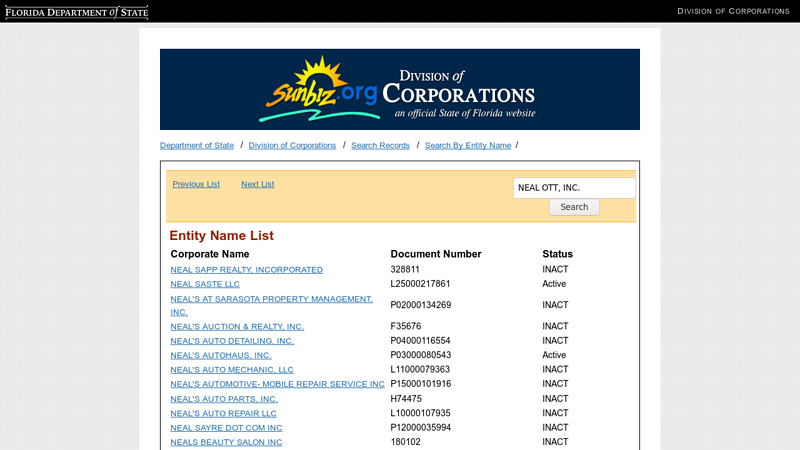Open Division of Corporations breadcrumb link
The image size is (800, 450).
click(x=292, y=145)
